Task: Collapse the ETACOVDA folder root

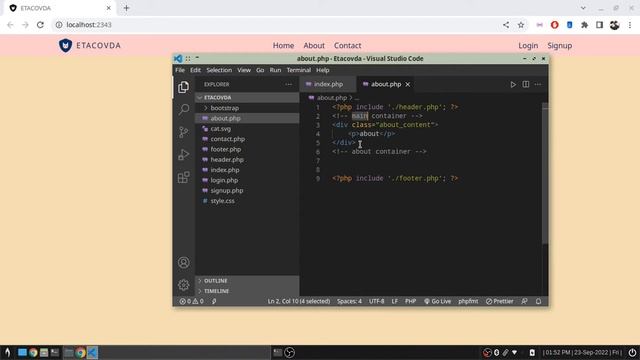Action: click(247, 98)
